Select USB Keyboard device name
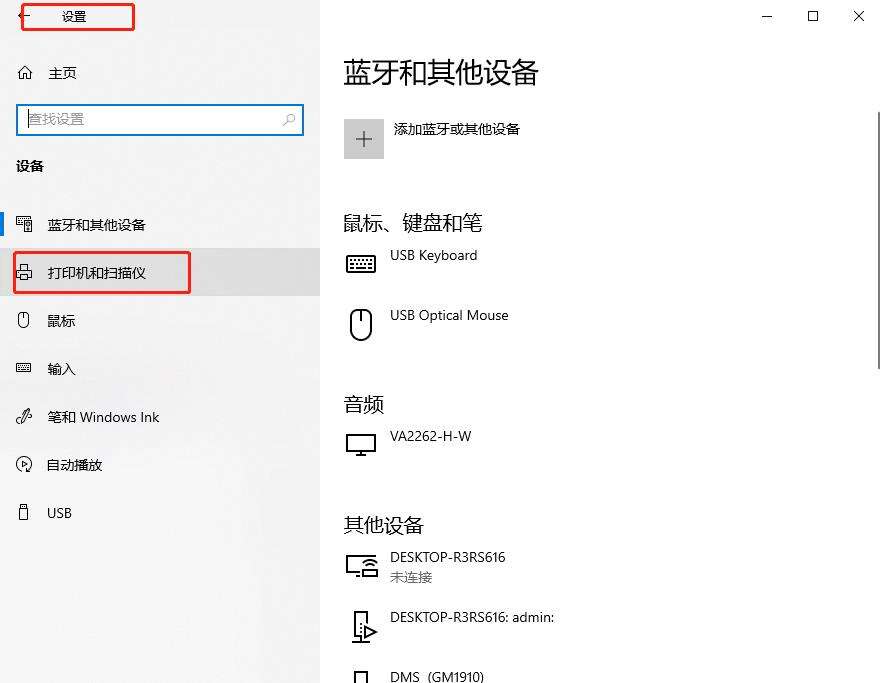The height and width of the screenshot is (683, 882). 434,255
